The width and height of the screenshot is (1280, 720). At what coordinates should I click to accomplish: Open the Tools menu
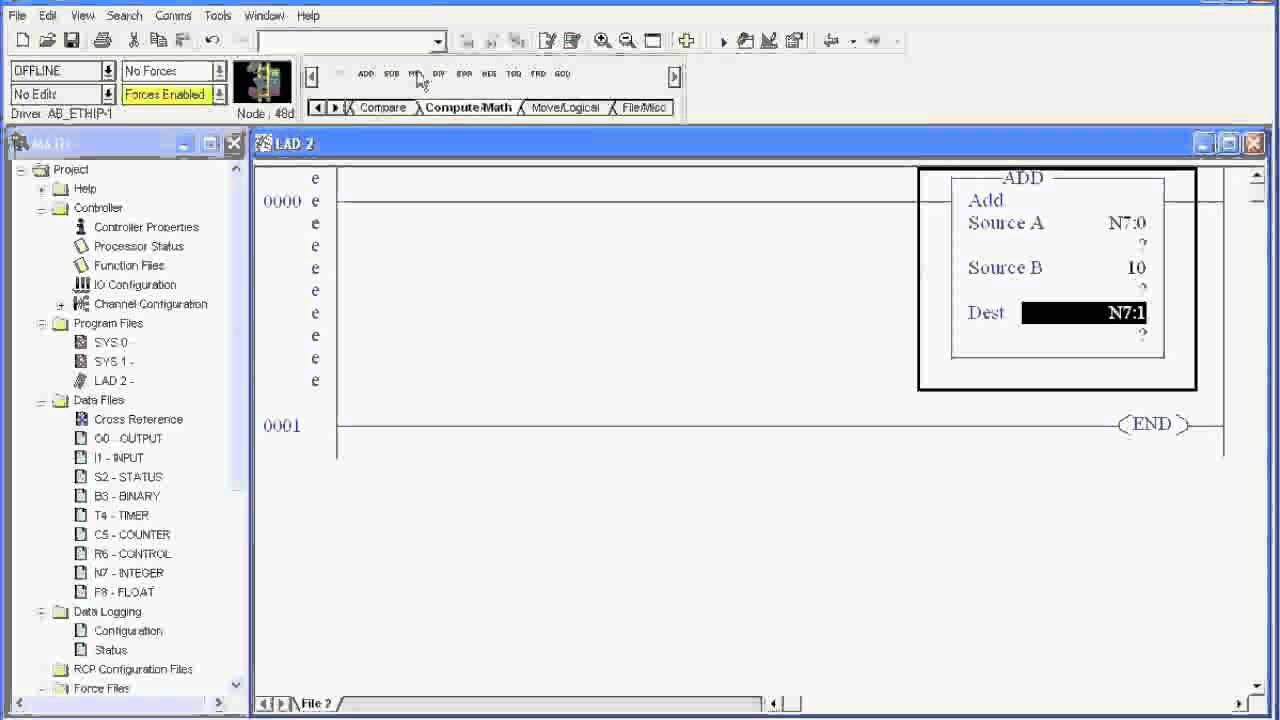point(218,16)
